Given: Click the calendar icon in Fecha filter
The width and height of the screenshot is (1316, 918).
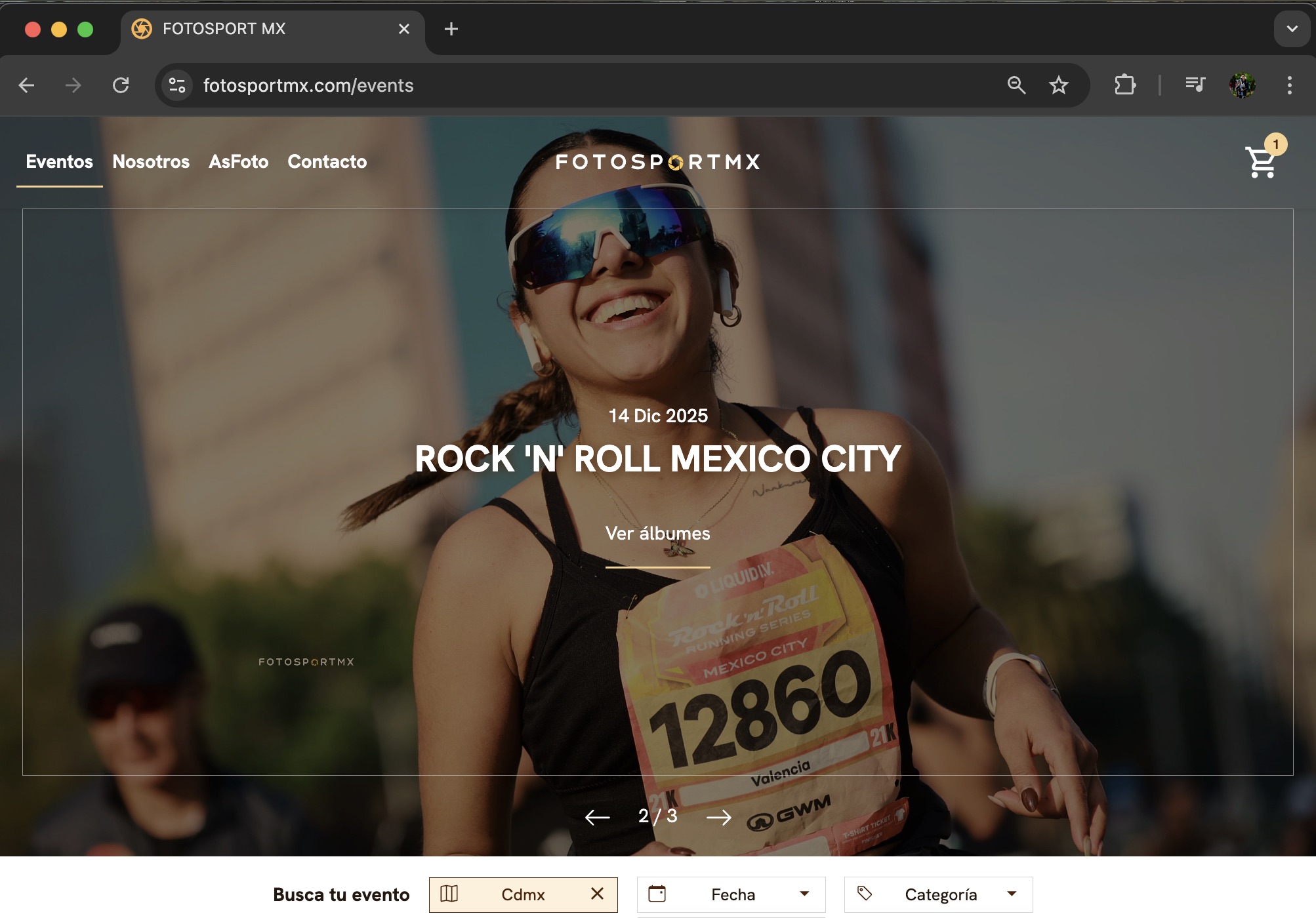Looking at the screenshot, I should [657, 894].
